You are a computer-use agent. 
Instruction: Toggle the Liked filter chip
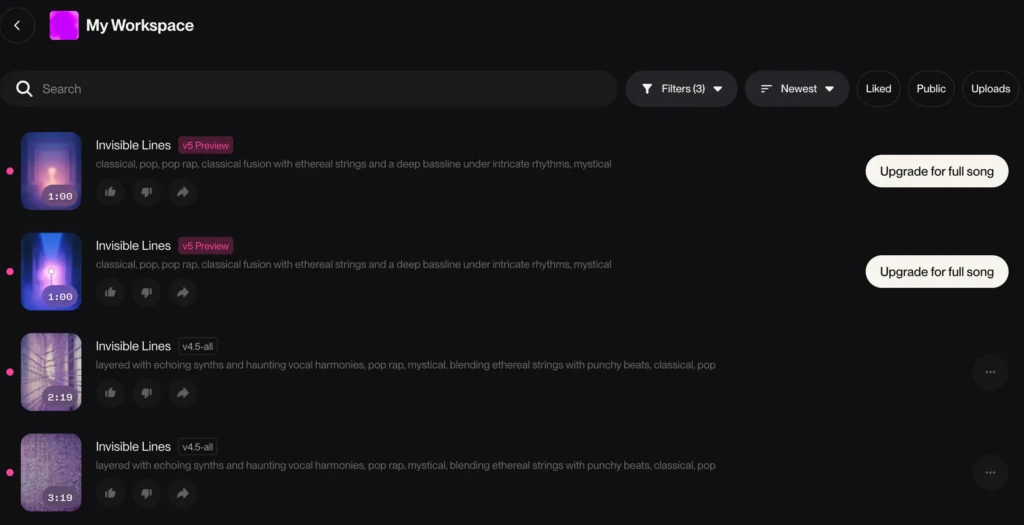[878, 89]
